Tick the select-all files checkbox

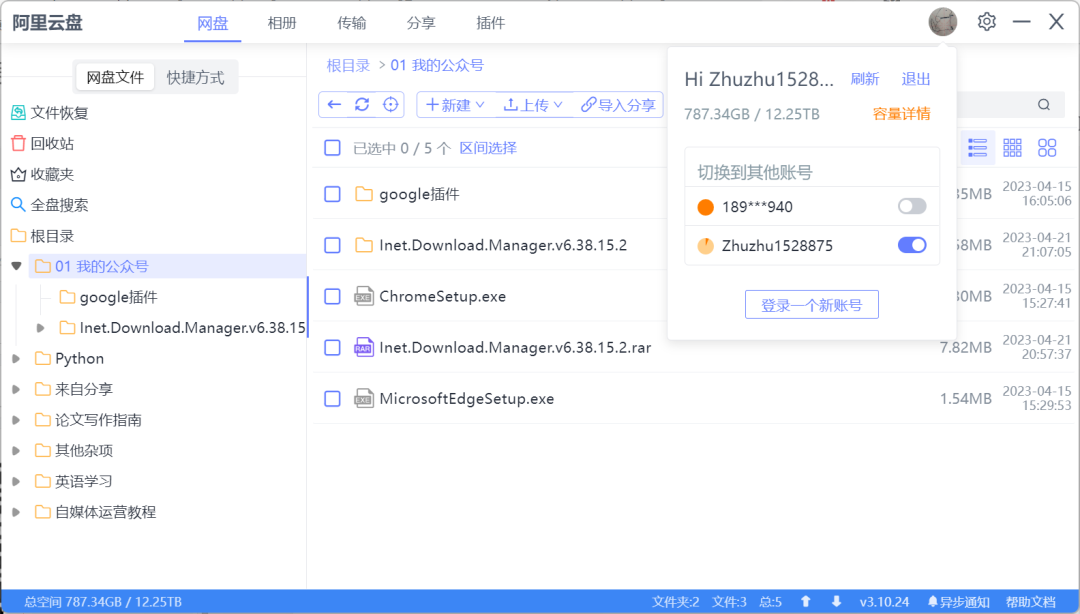coord(333,148)
